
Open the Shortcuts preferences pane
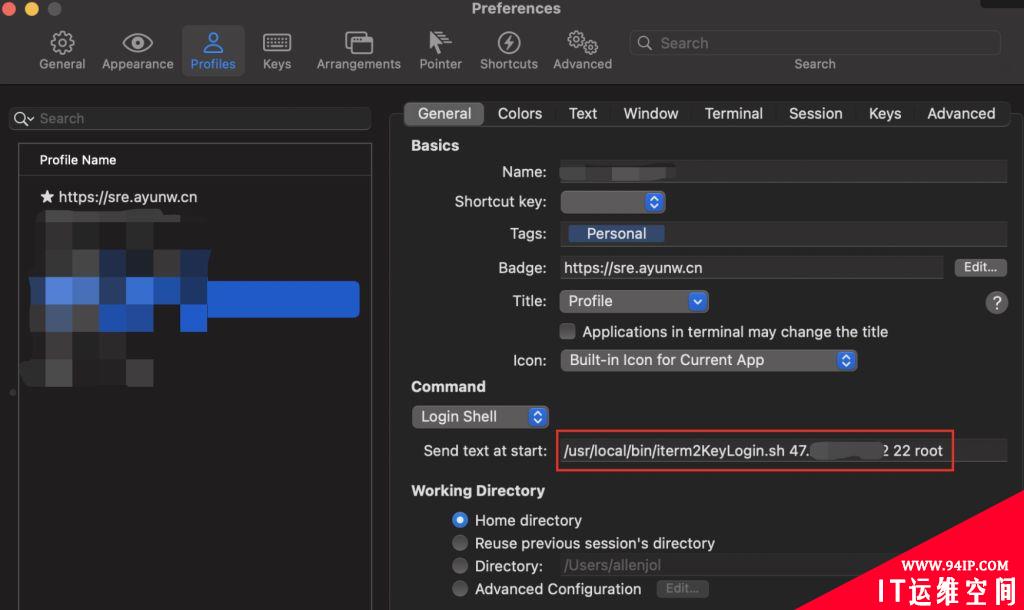tap(509, 50)
